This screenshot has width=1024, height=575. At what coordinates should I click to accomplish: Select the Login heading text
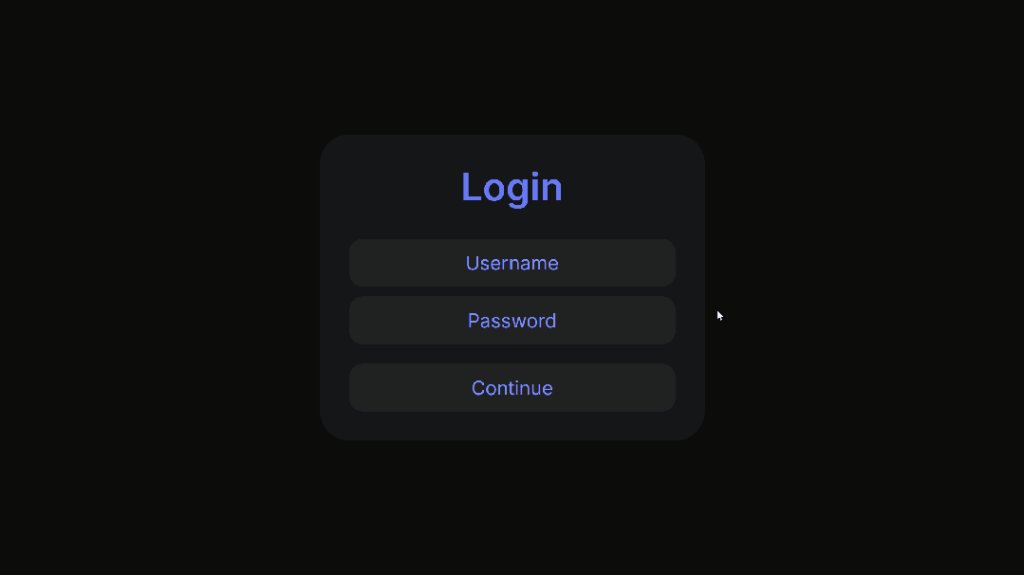[x=512, y=188]
